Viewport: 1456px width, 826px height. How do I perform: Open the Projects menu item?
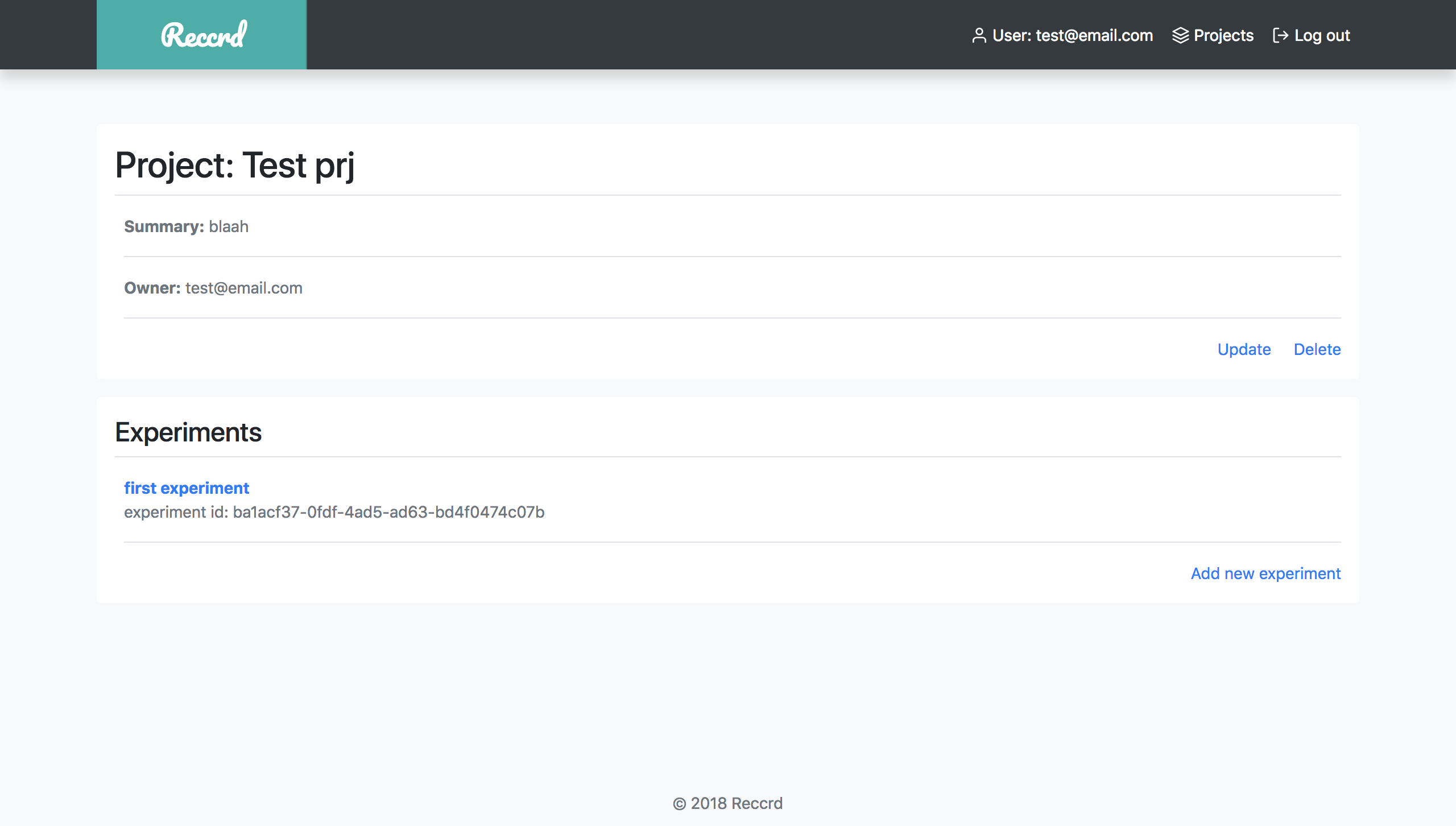point(1223,35)
